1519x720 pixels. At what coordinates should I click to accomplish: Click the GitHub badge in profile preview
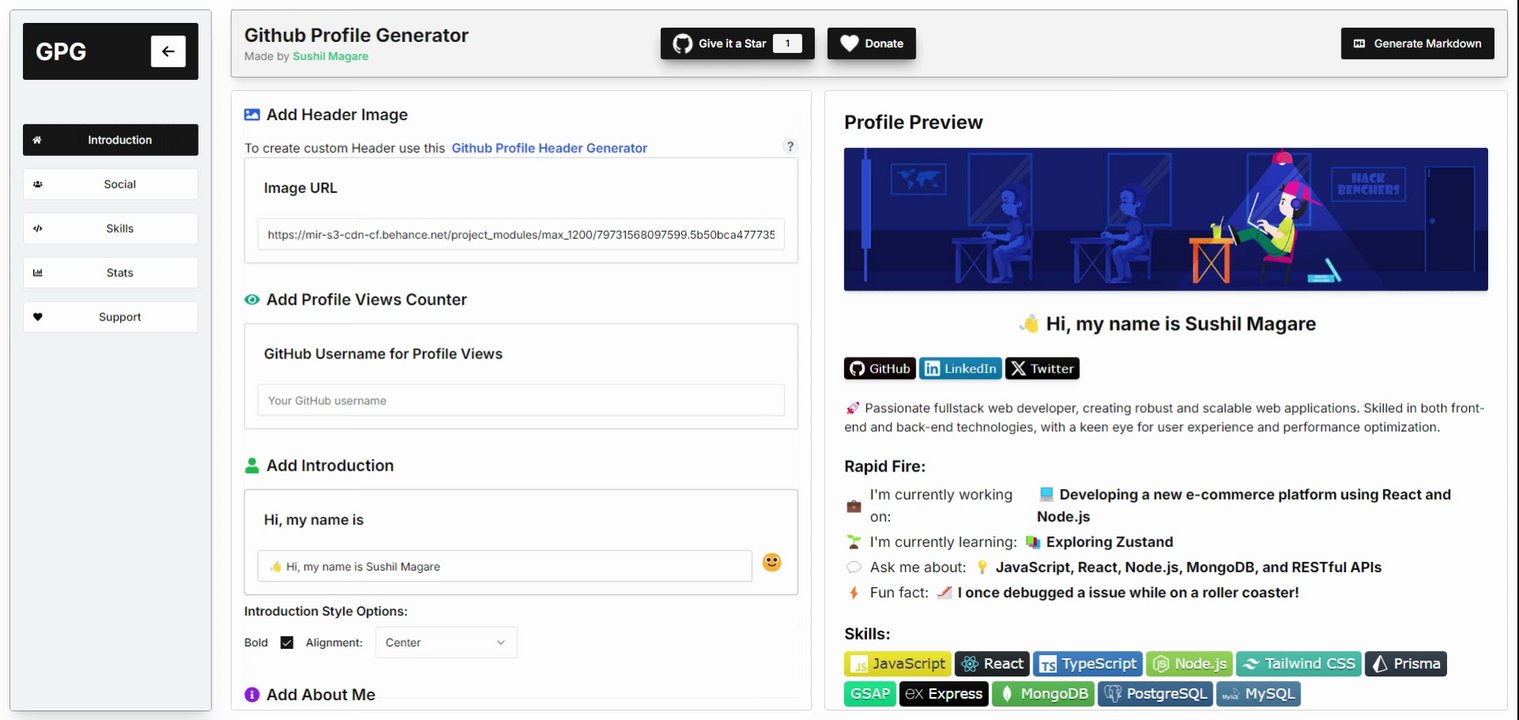[880, 368]
